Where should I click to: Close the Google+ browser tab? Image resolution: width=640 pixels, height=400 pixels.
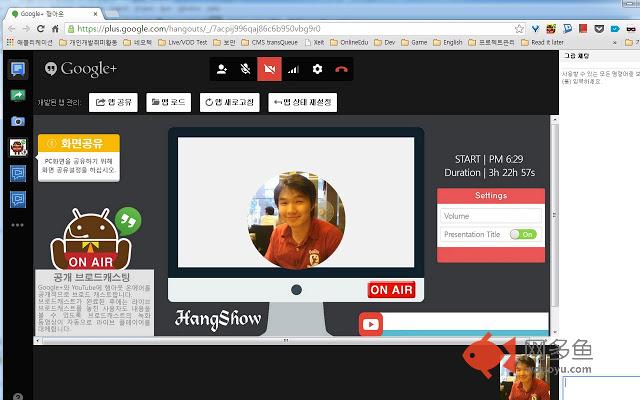click(96, 14)
